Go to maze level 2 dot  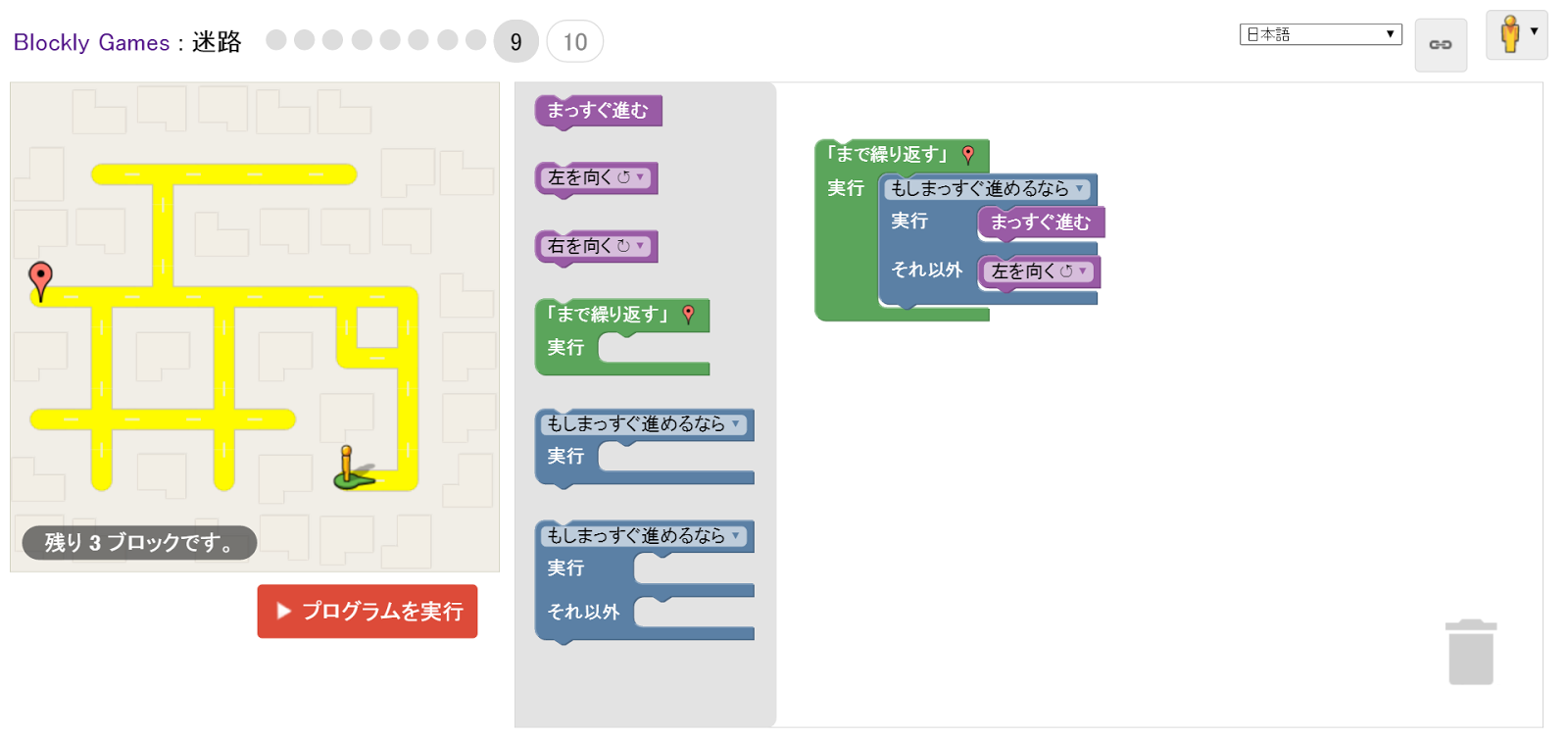click(305, 39)
